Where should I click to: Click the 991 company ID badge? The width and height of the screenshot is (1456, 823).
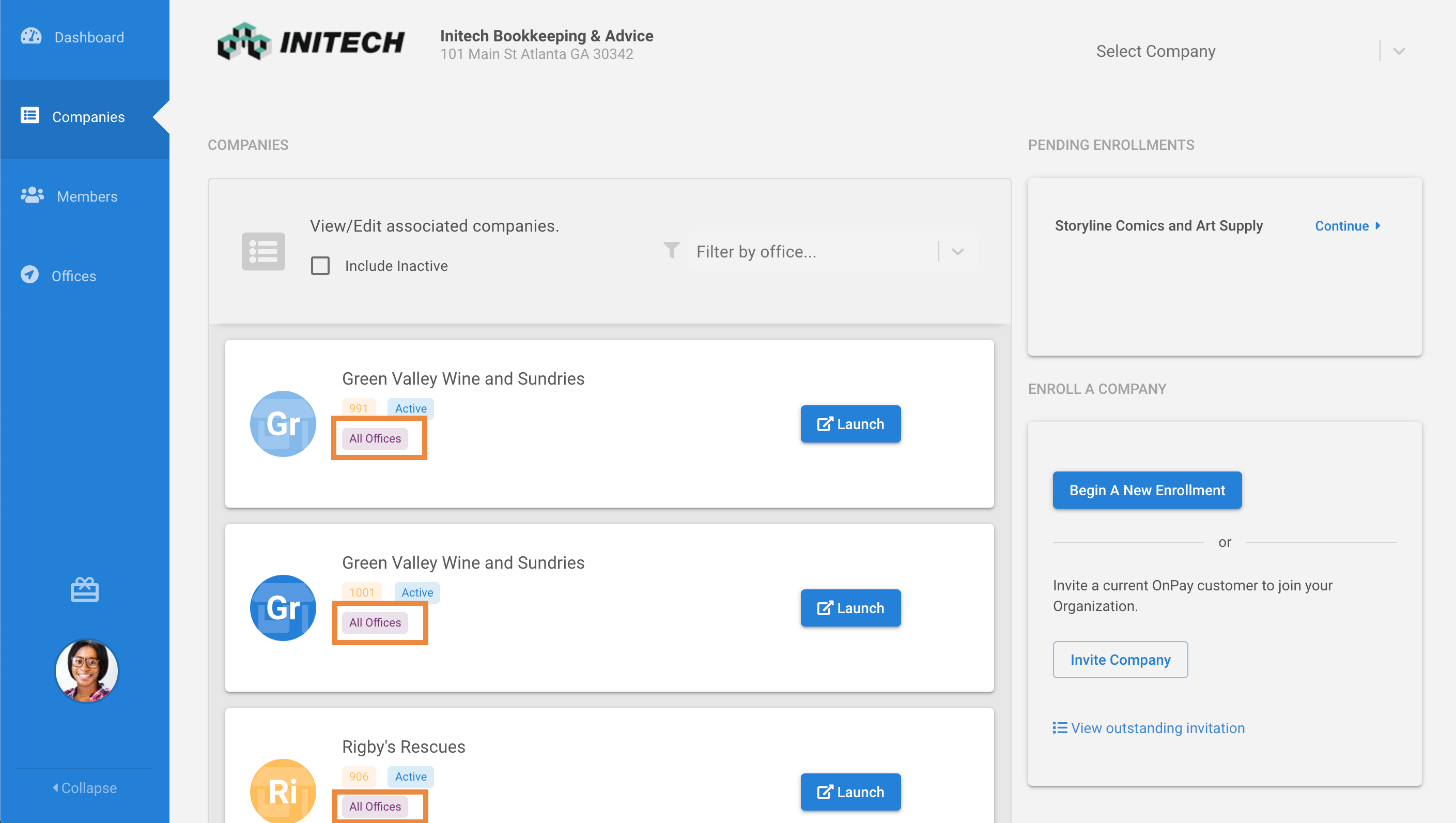pos(359,408)
